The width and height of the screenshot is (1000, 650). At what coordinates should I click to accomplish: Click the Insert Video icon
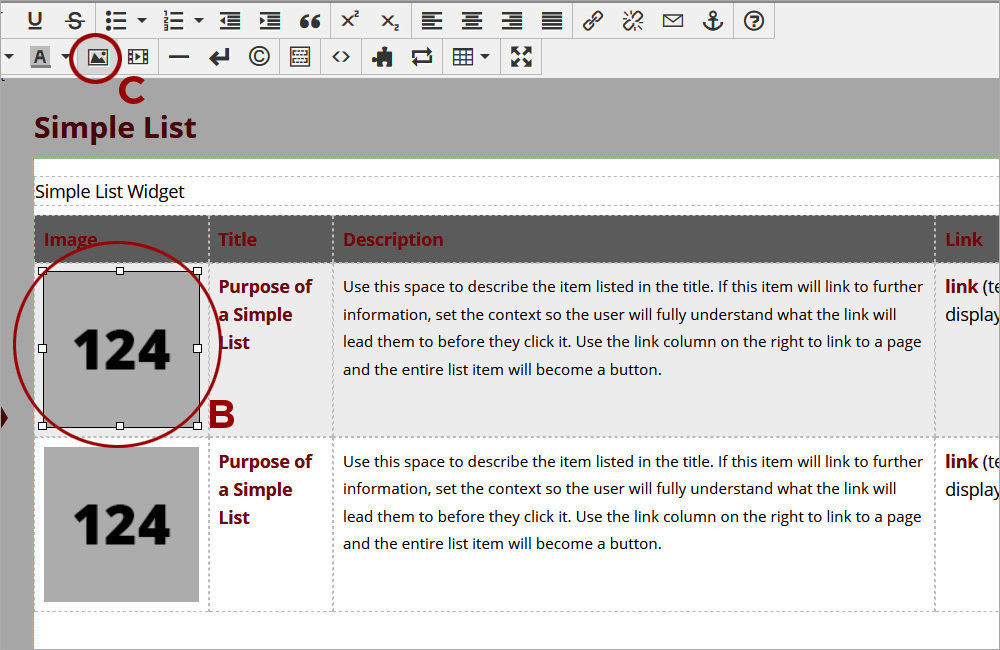click(x=138, y=57)
